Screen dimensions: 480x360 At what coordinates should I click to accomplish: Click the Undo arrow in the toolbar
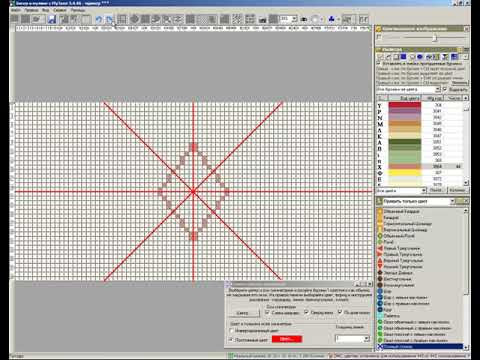(99, 19)
